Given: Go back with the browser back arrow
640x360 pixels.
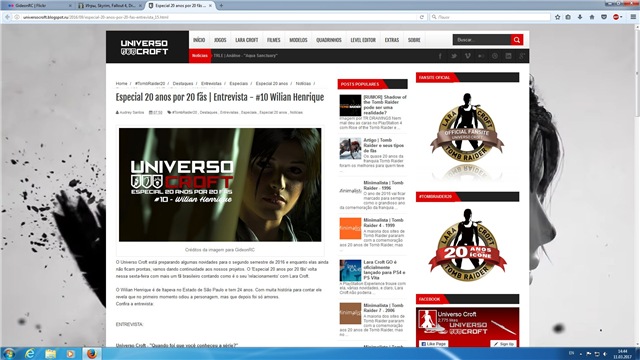Looking at the screenshot, I should 7,17.
